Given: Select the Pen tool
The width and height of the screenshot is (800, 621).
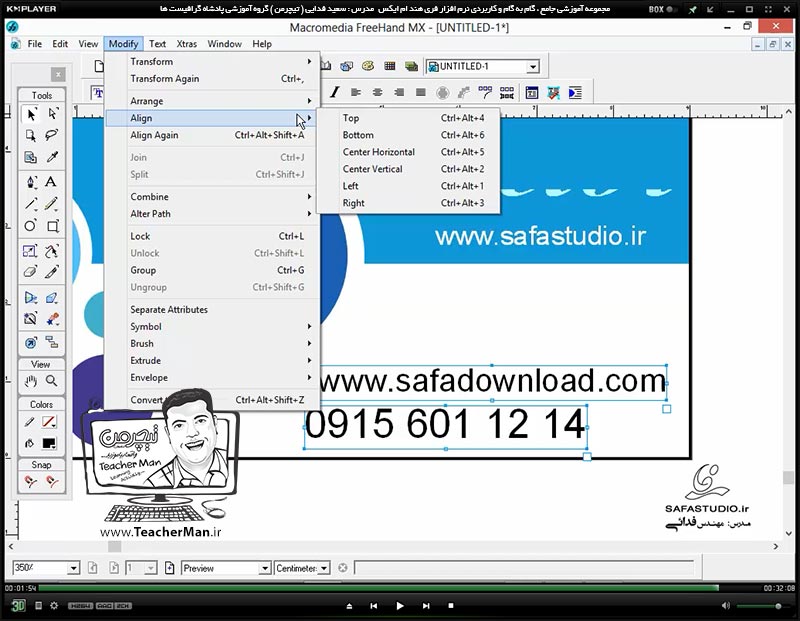Looking at the screenshot, I should tap(31, 182).
